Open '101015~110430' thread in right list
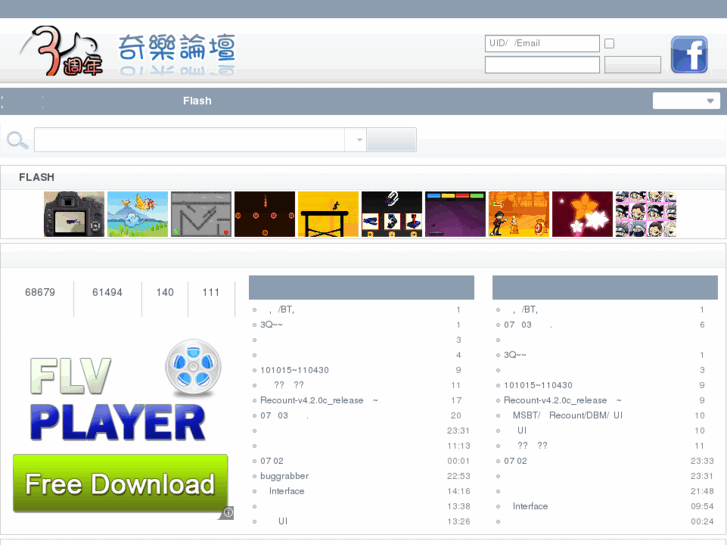This screenshot has width=727, height=545. click(x=538, y=385)
